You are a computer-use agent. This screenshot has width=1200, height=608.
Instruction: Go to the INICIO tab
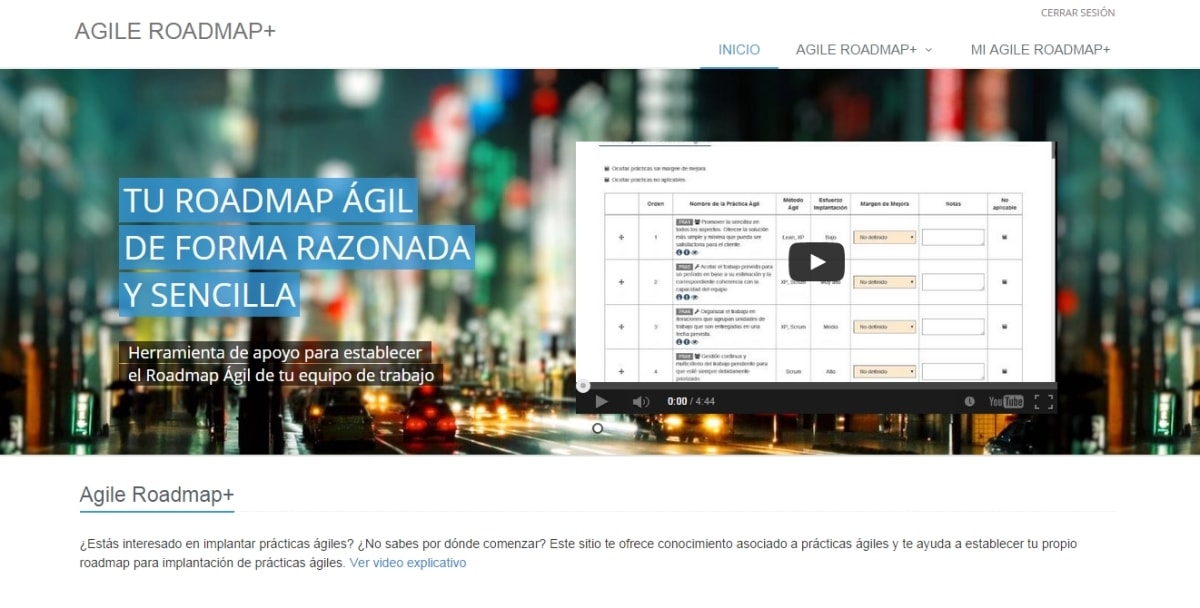pyautogui.click(x=739, y=49)
